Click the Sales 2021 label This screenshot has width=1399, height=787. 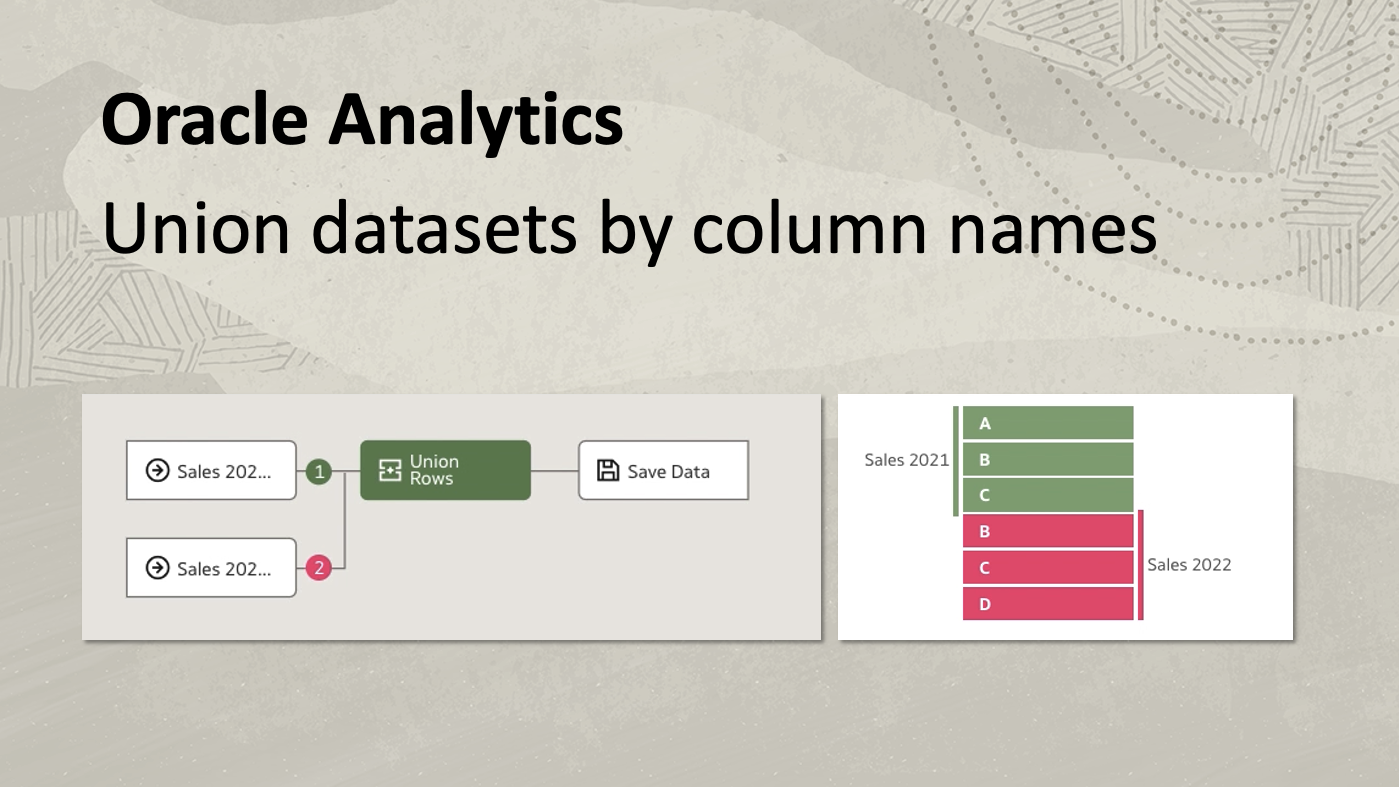[x=906, y=460]
